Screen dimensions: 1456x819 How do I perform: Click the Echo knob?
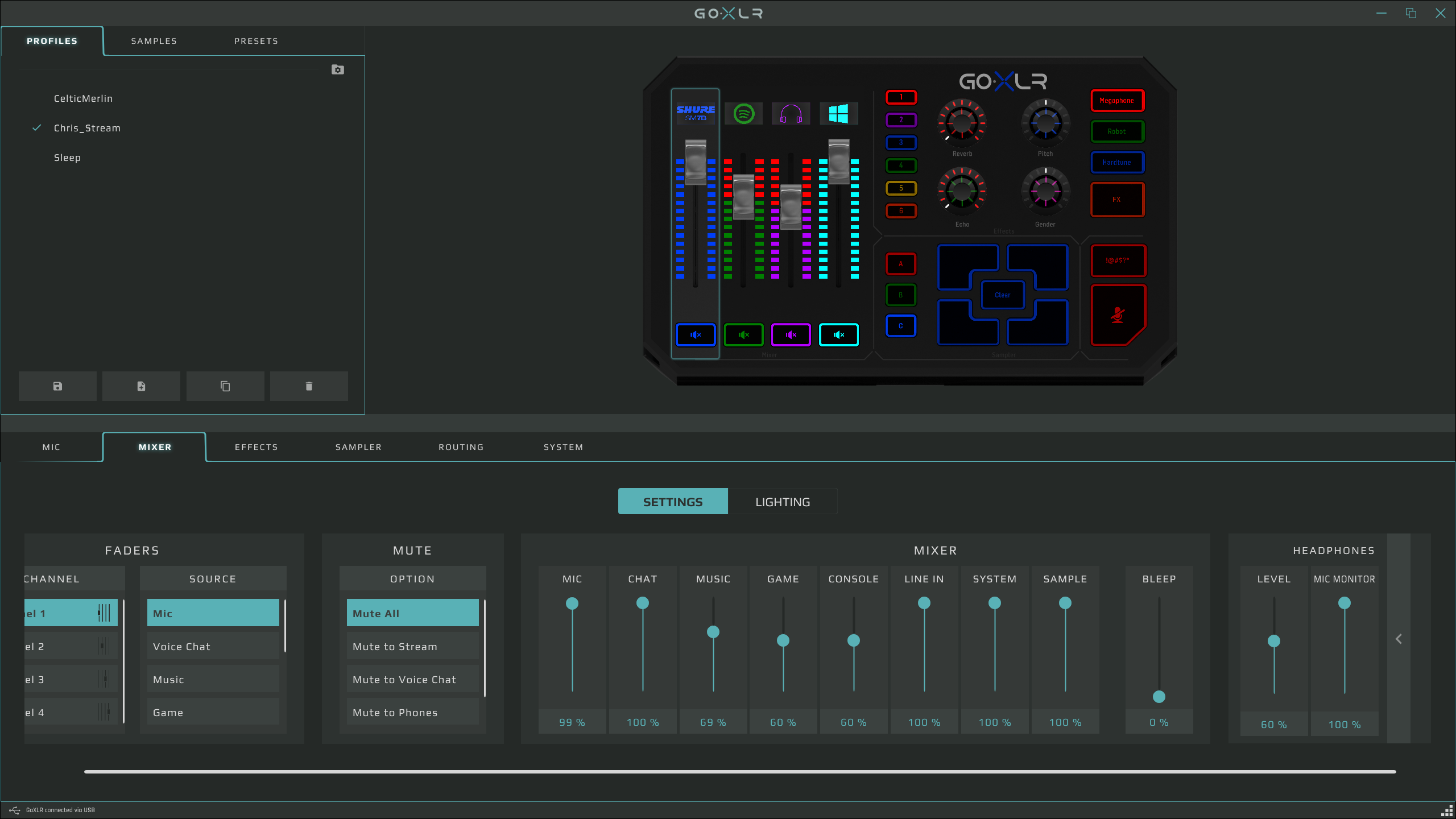click(962, 191)
